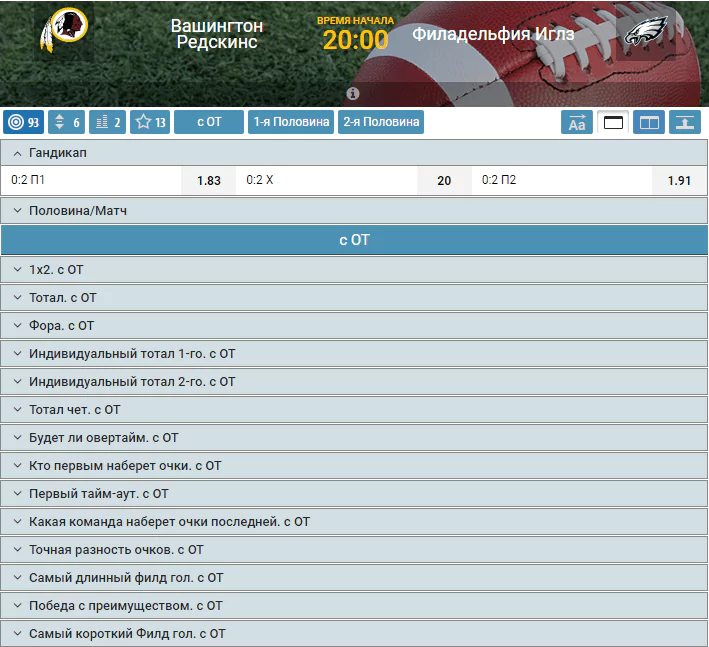The image size is (709, 647).
Task: Select the up-down arrows filter showing 6
Action: (66, 122)
